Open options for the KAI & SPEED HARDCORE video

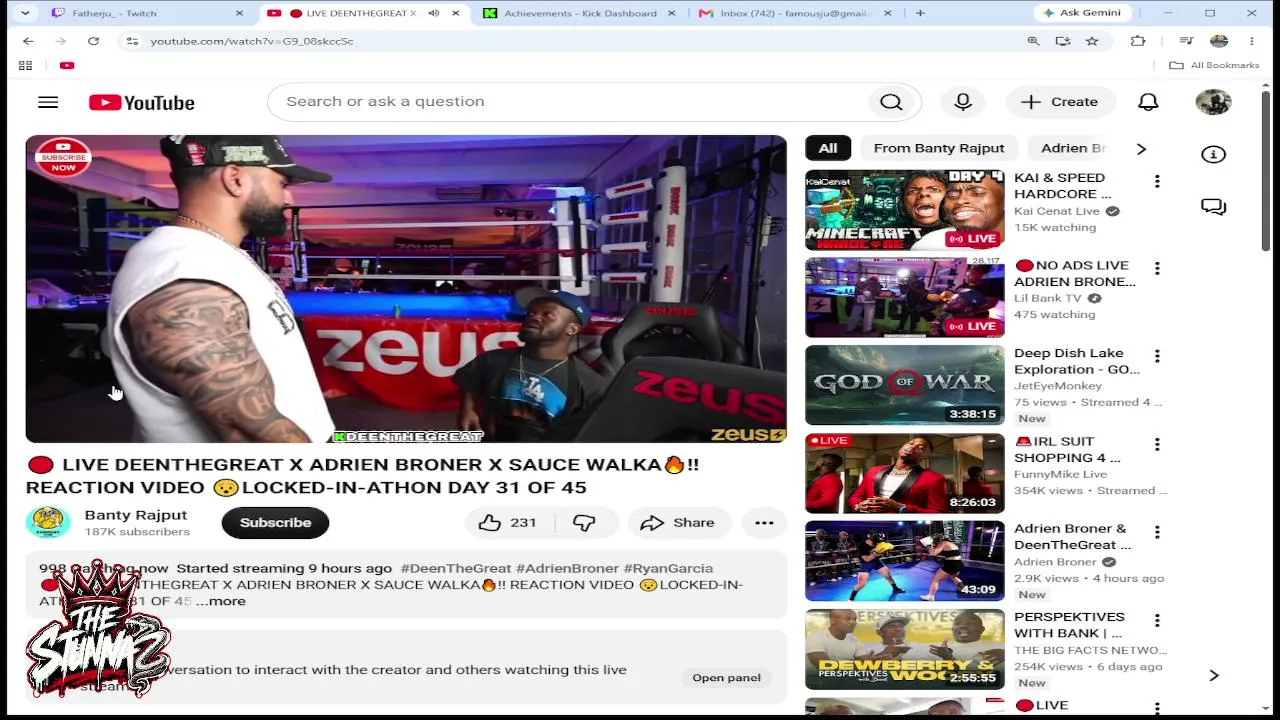(1157, 181)
